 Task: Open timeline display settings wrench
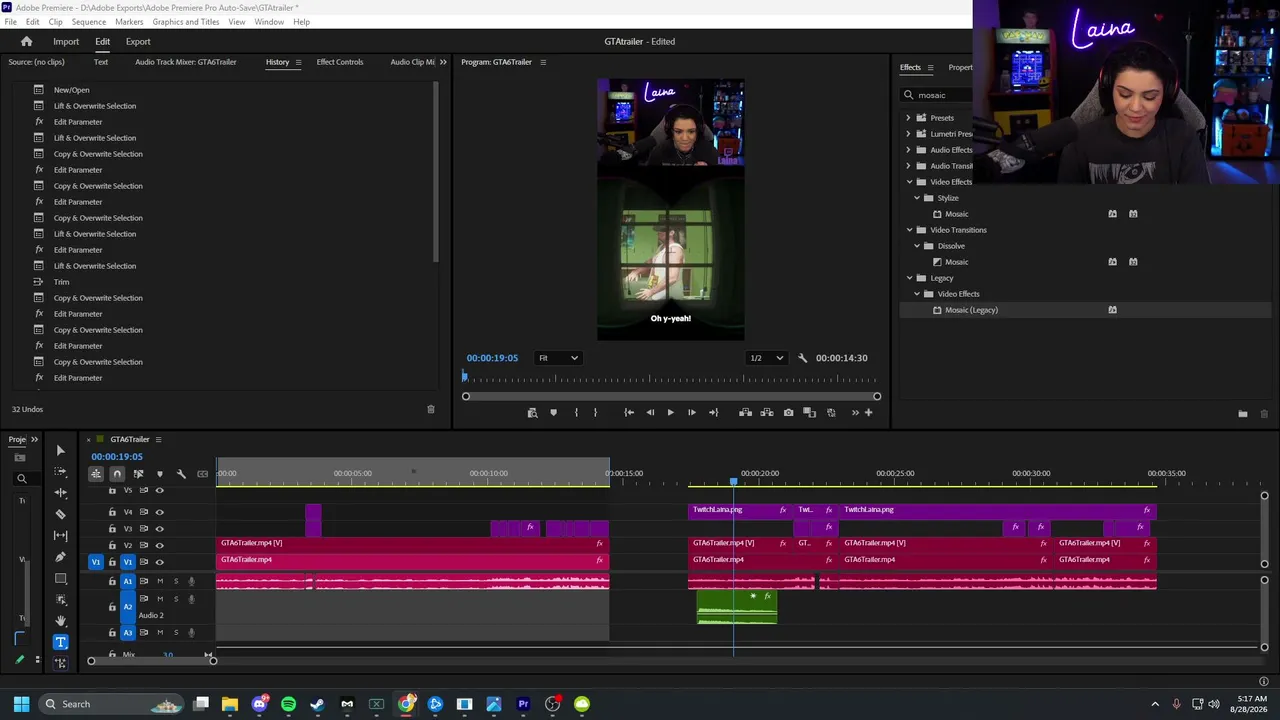coord(181,474)
